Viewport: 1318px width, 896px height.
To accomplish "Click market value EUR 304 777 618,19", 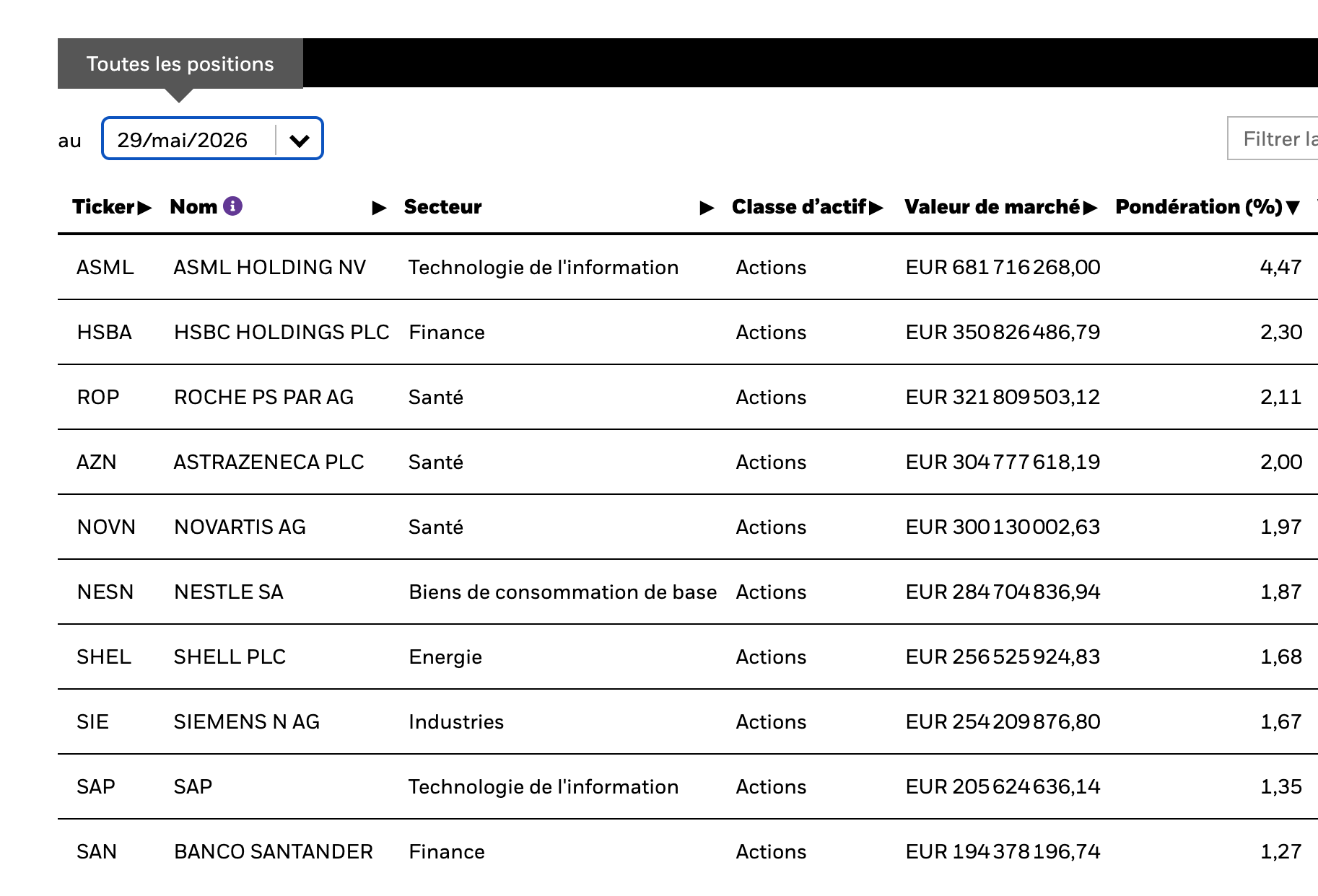I will [1003, 462].
